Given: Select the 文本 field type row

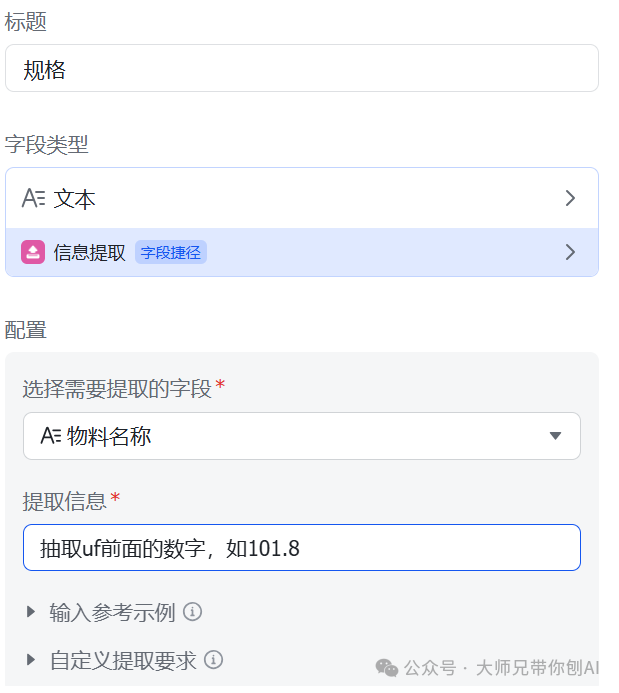Looking at the screenshot, I should (302, 198).
